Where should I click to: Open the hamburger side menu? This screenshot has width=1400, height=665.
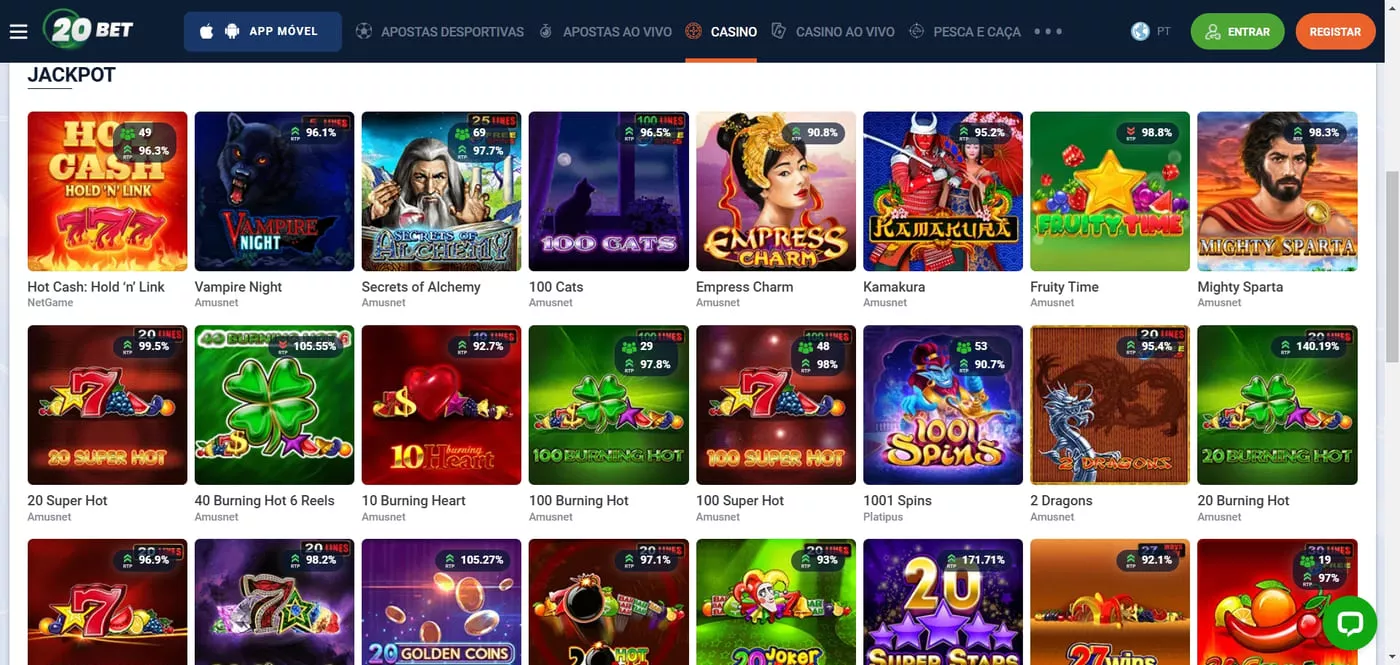pos(18,32)
